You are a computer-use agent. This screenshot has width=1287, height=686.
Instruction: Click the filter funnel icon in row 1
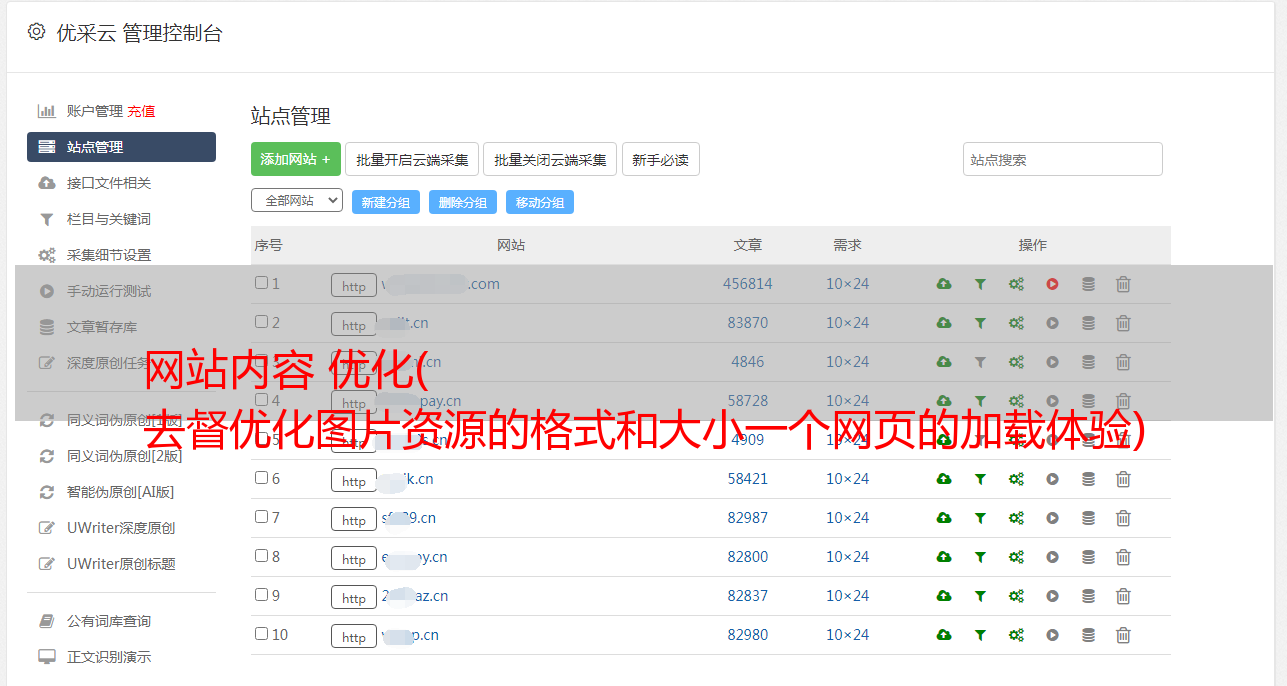tap(980, 284)
